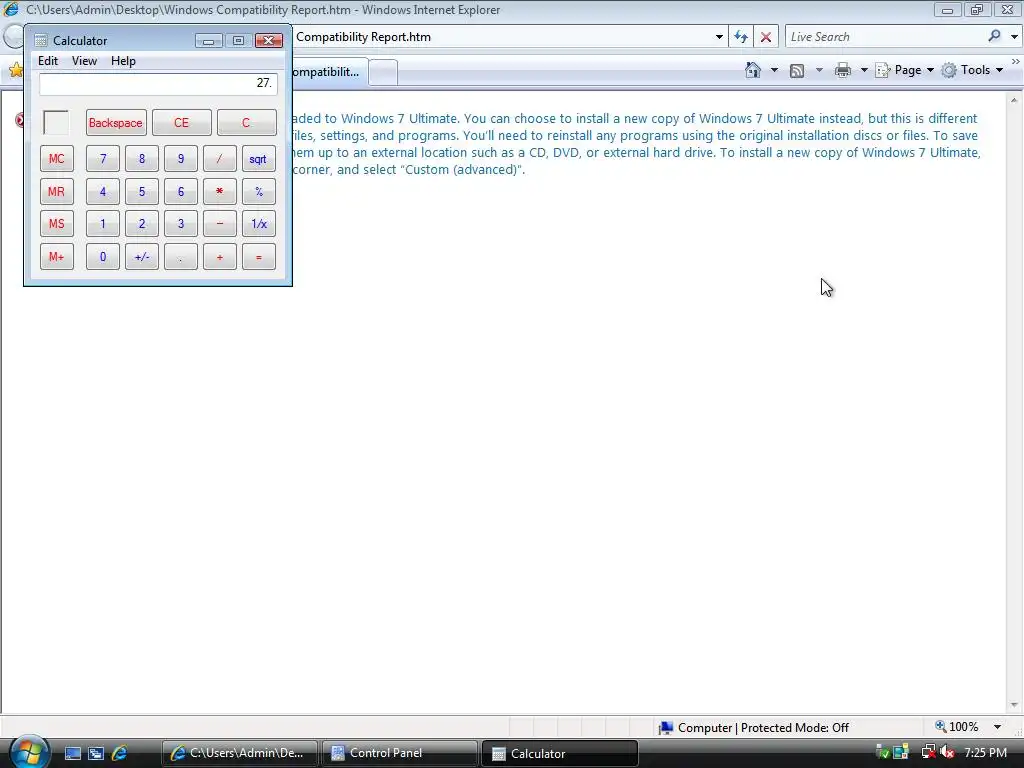Screen dimensions: 1024x768
Task: Click the minus (-) key
Action: pyautogui.click(x=219, y=224)
